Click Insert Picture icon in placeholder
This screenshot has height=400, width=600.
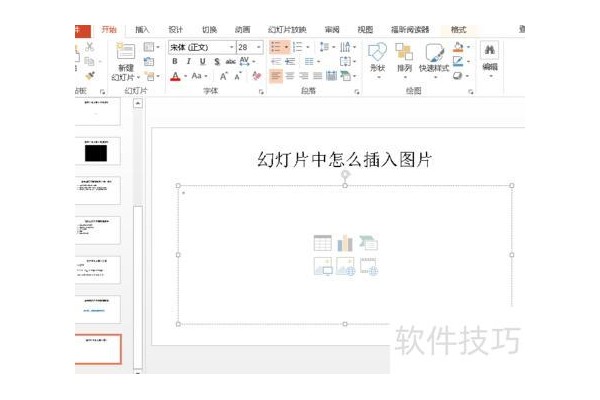click(x=323, y=266)
